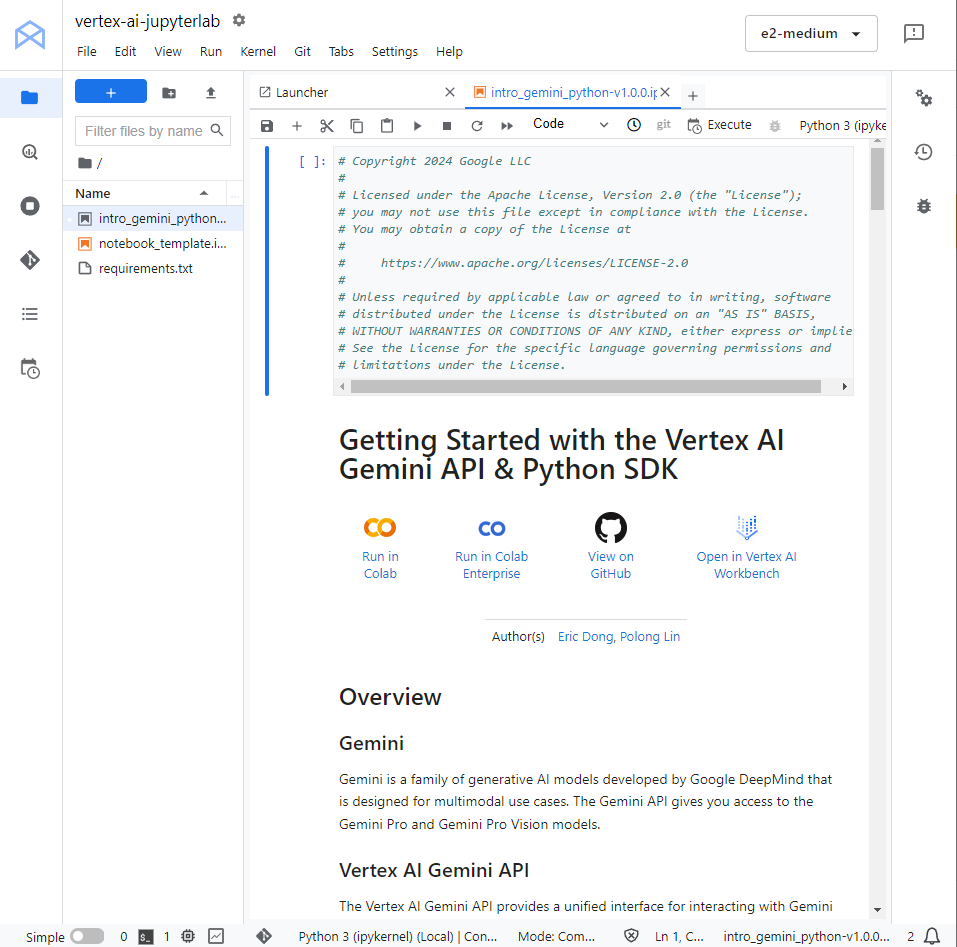957x947 pixels.
Task: Upload files icon
Action: click(211, 93)
